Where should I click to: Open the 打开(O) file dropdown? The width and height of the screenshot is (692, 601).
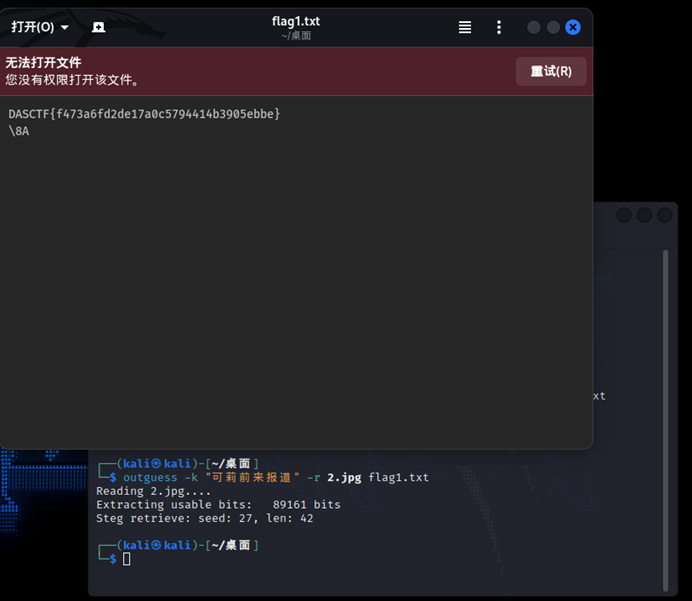[40, 27]
